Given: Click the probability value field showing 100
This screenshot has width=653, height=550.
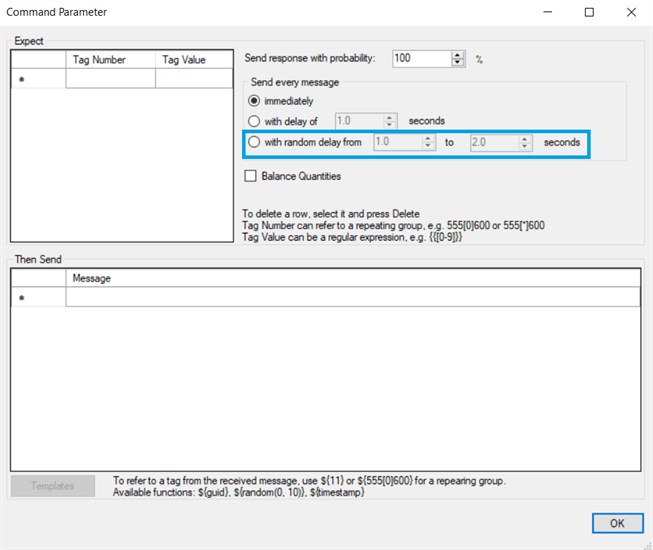Looking at the screenshot, I should coord(422,58).
